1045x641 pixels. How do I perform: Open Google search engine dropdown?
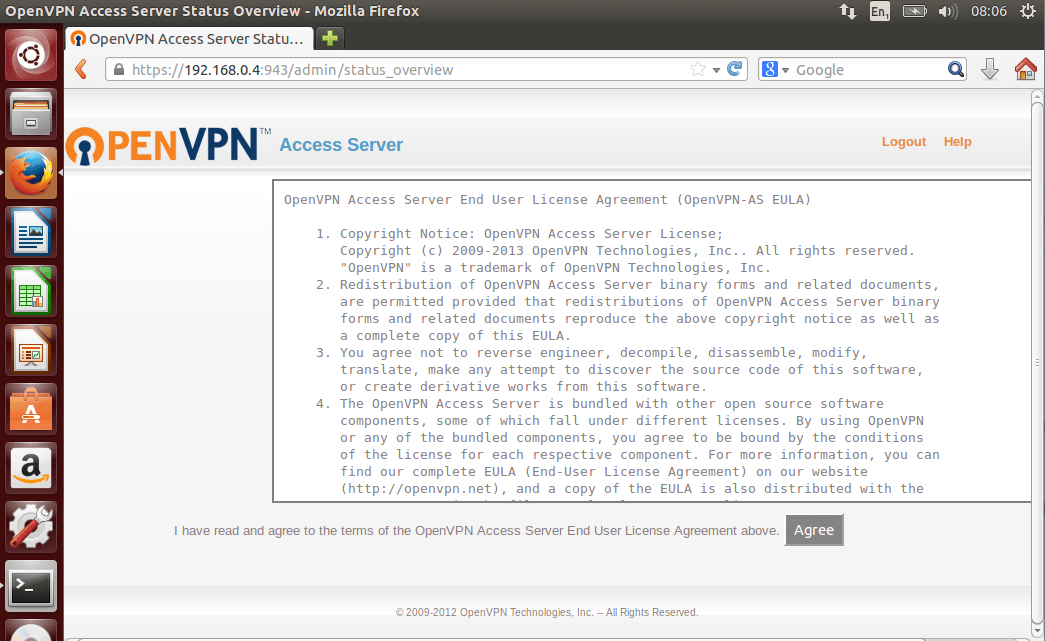pos(785,70)
